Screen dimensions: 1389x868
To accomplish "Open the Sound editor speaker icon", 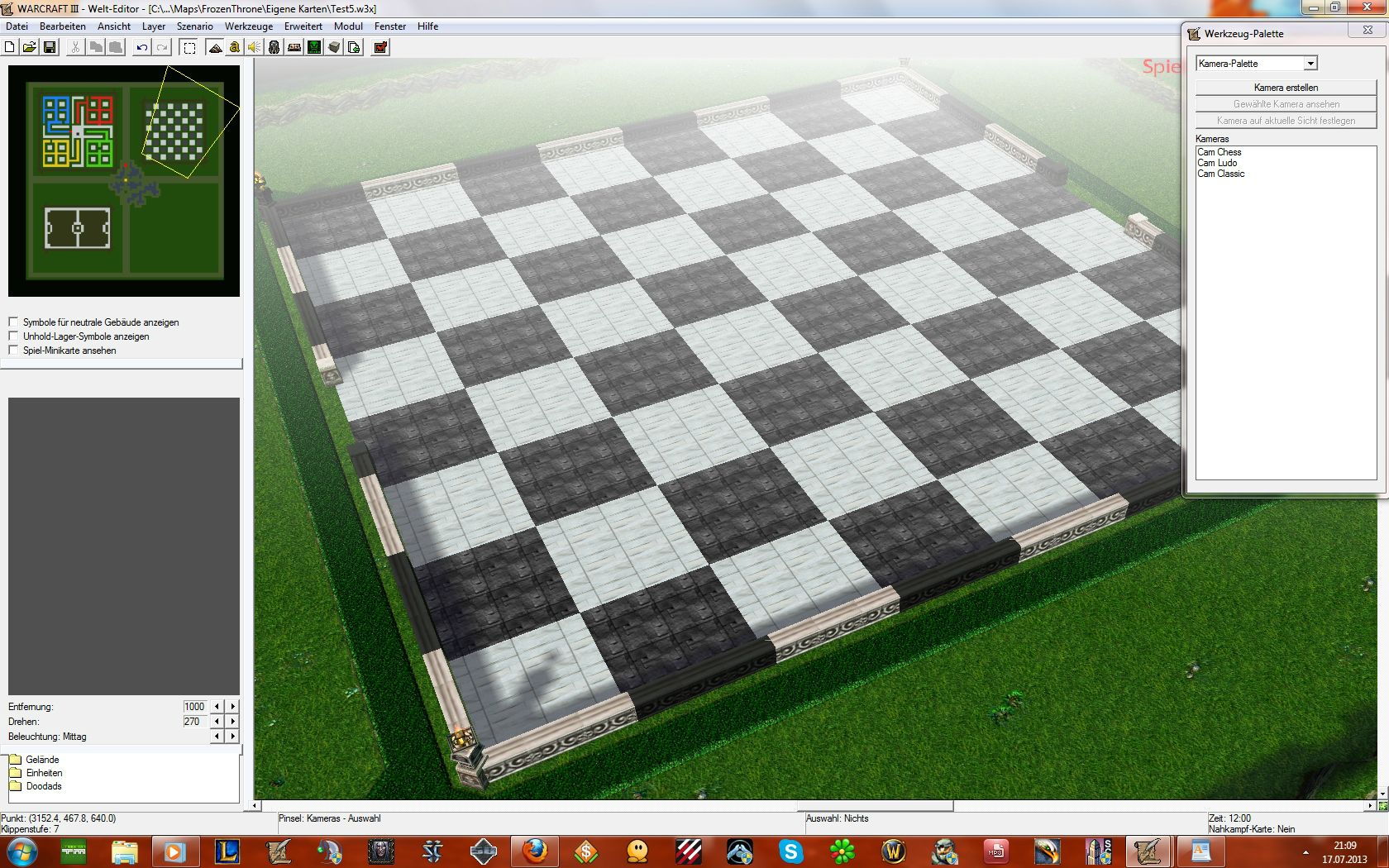I will pos(255,48).
